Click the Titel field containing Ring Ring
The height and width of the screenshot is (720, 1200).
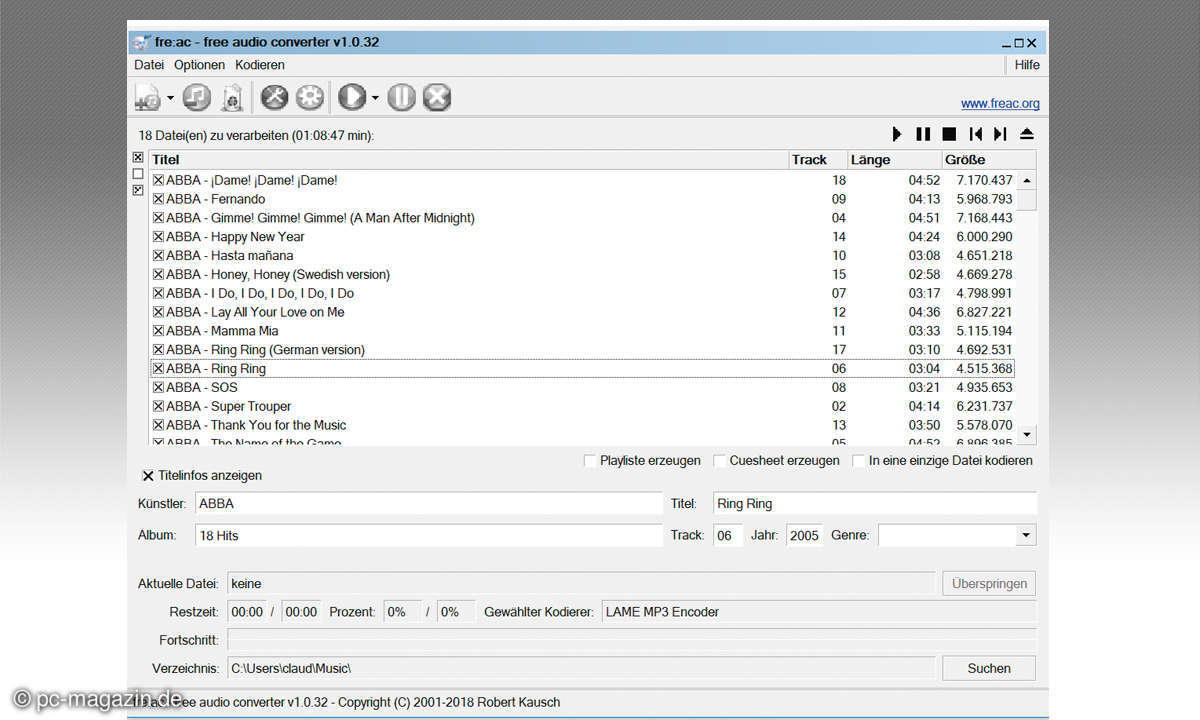[875, 503]
